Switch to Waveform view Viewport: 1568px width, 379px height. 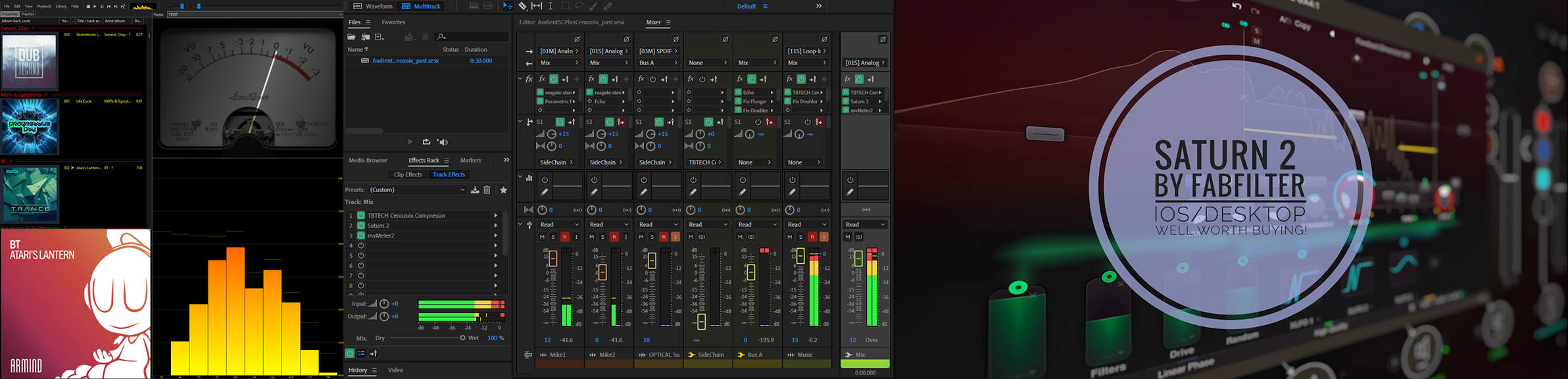373,6
